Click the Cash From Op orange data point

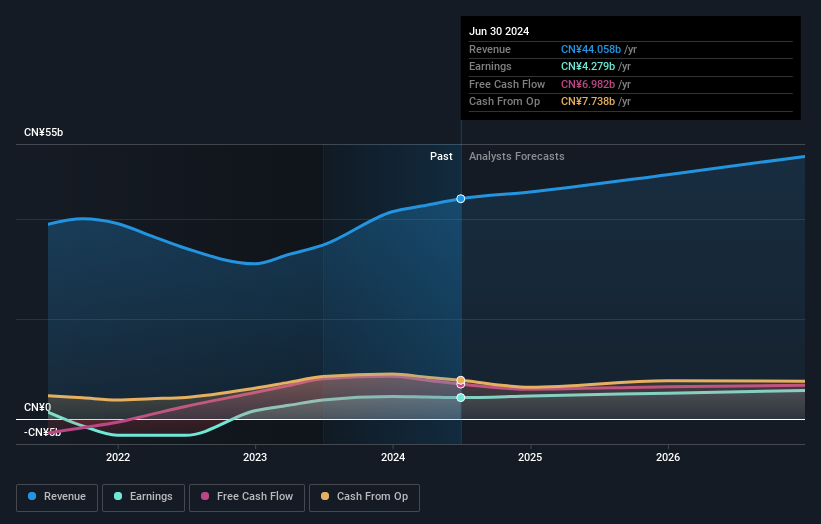pyautogui.click(x=461, y=380)
